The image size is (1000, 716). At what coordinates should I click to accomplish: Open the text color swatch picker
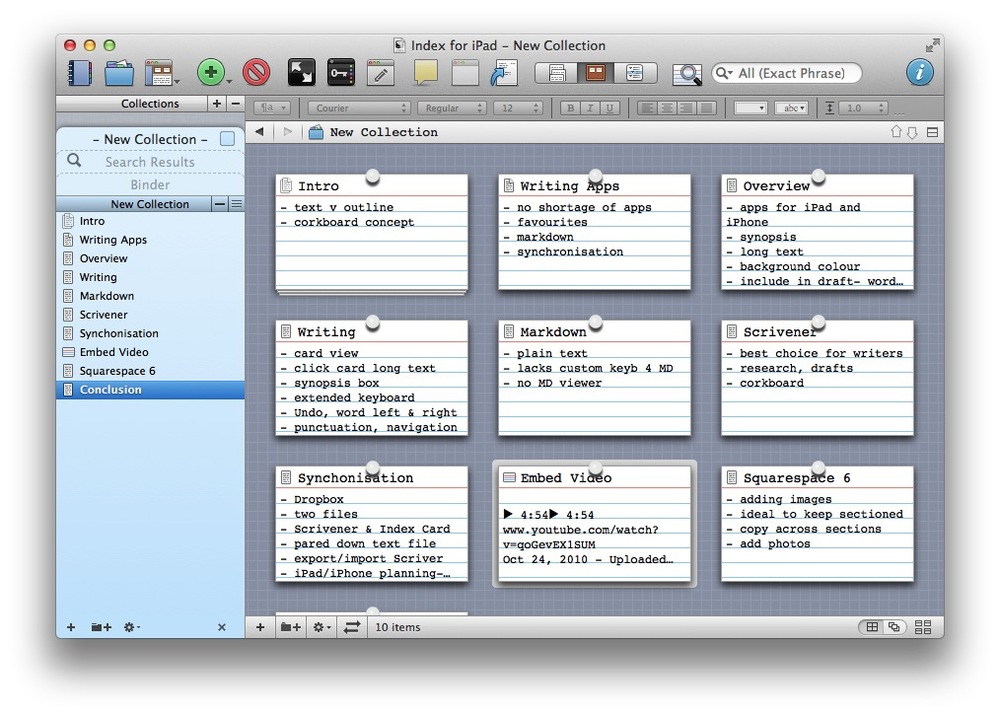click(750, 108)
